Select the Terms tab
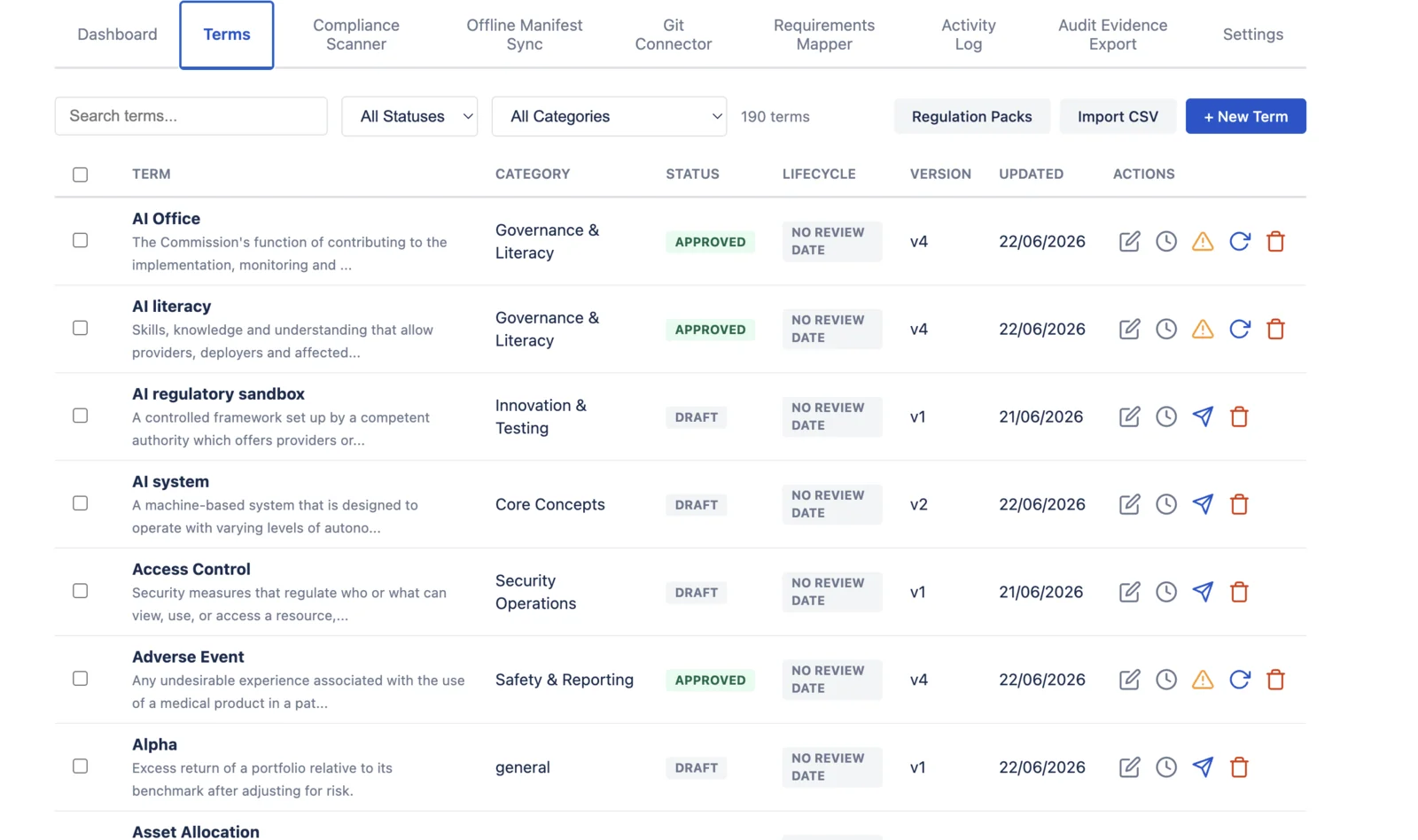The image size is (1418, 840). click(x=227, y=35)
